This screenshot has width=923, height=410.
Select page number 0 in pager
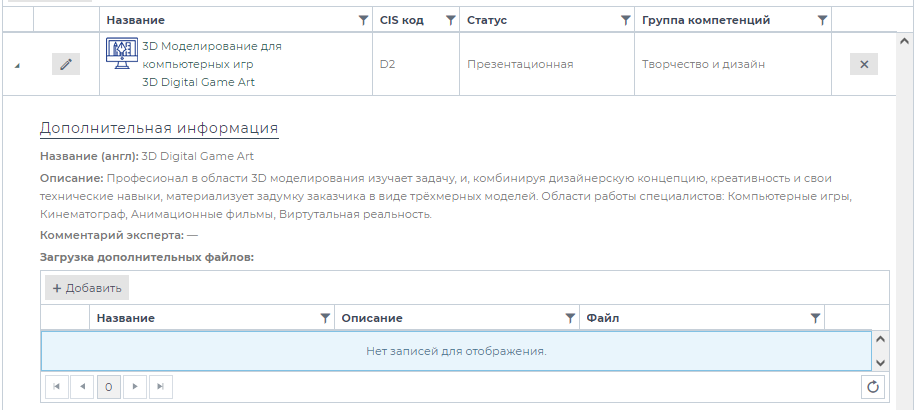[x=108, y=387]
